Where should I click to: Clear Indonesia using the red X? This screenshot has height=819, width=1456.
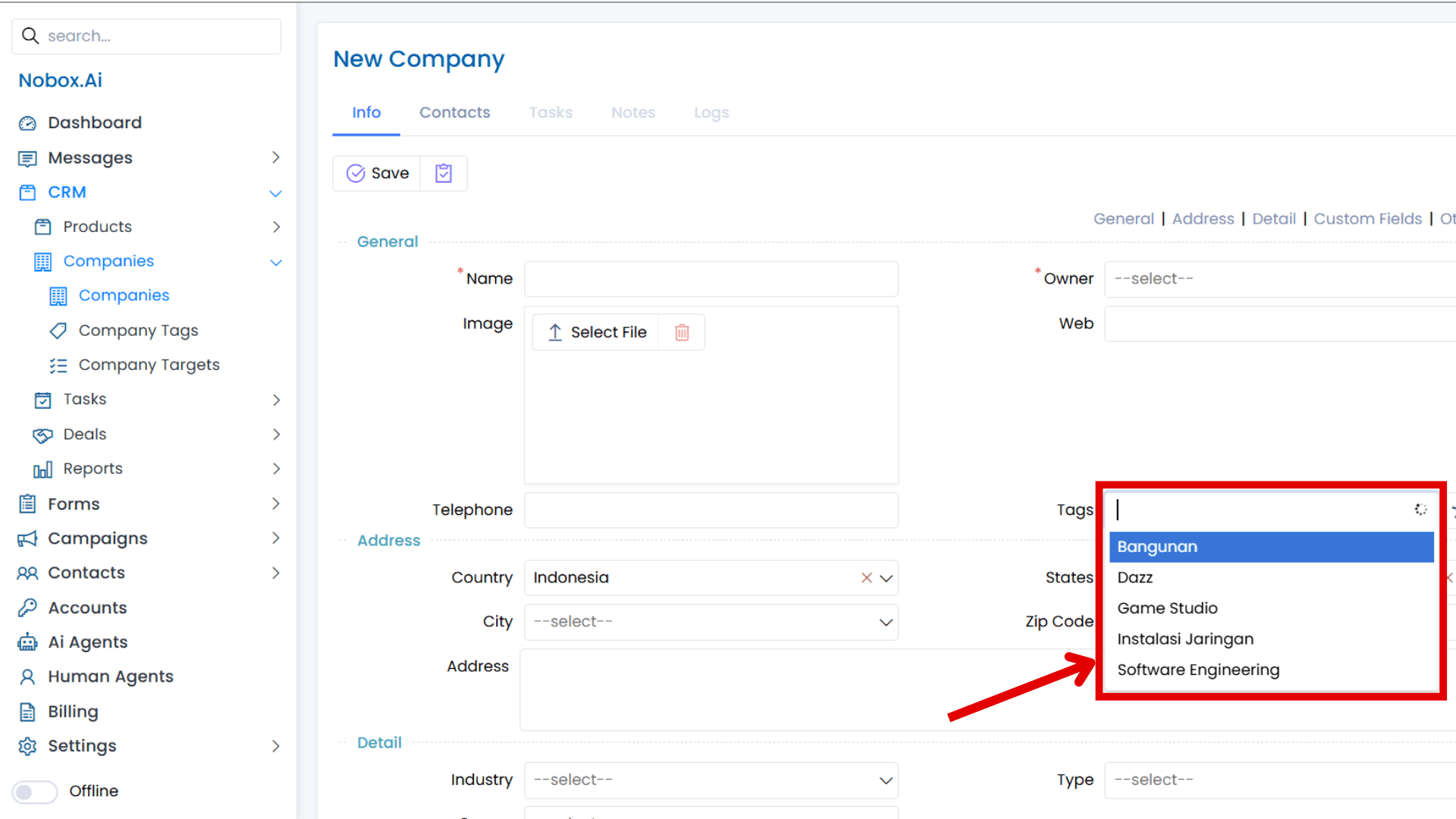pos(866,577)
